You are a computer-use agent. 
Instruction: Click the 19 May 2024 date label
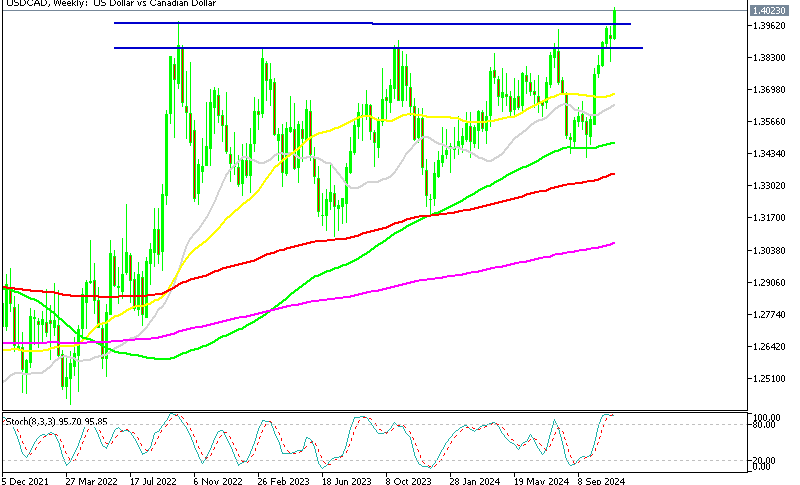click(x=541, y=480)
